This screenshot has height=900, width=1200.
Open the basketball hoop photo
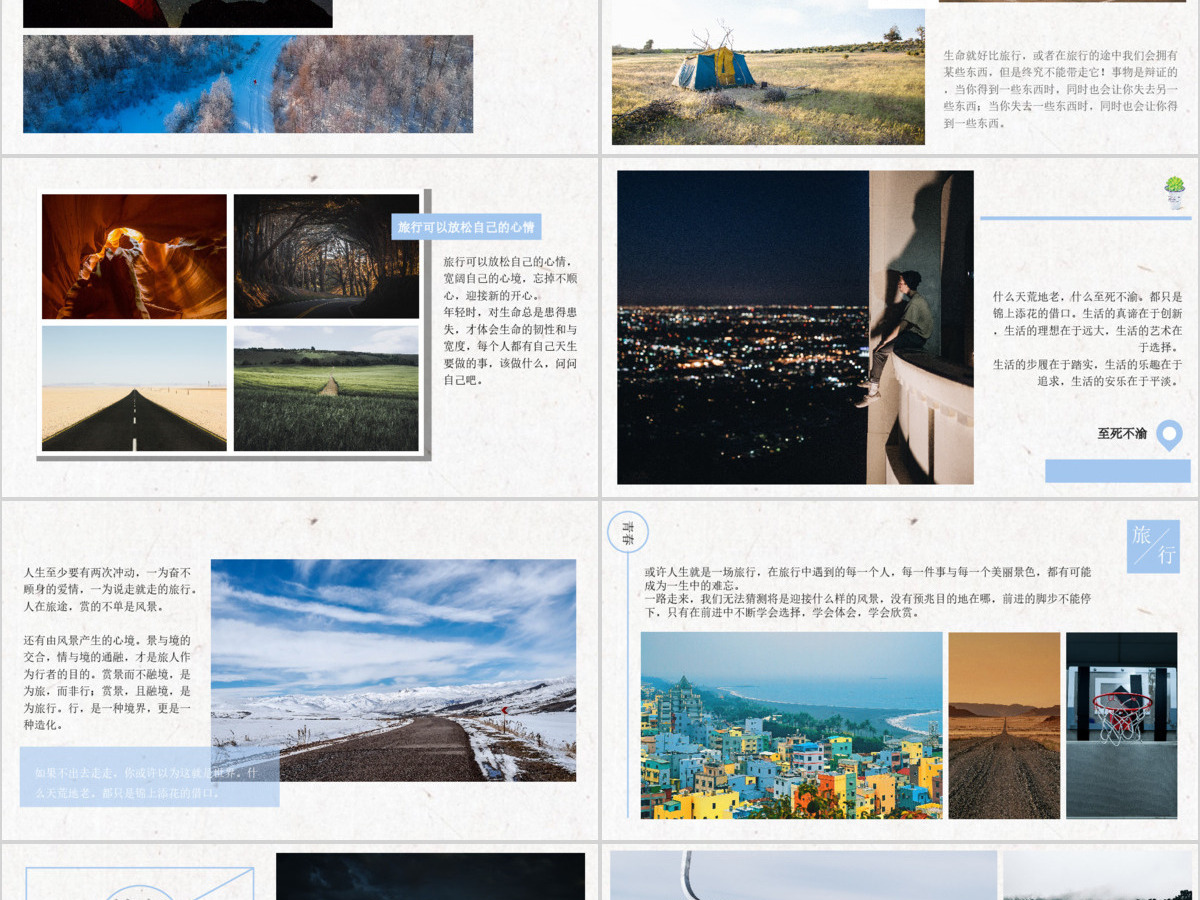1121,725
